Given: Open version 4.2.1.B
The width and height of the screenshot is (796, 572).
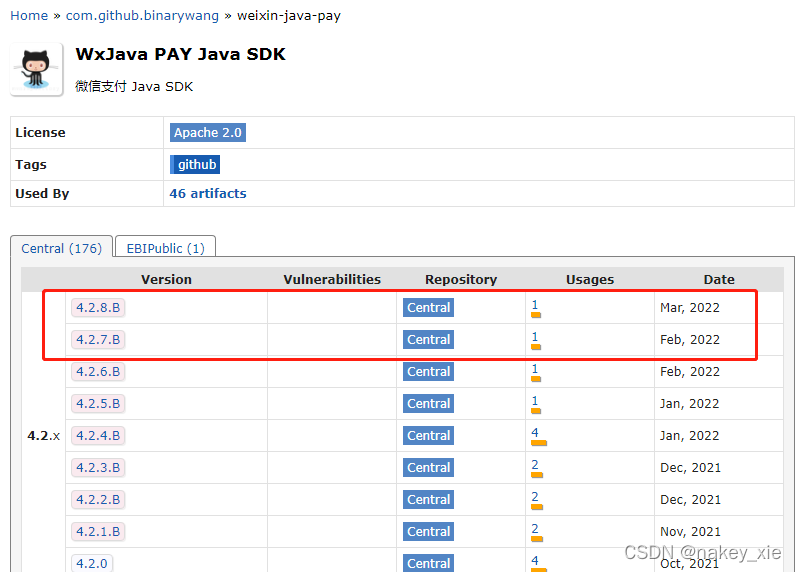Looking at the screenshot, I should click(98, 531).
